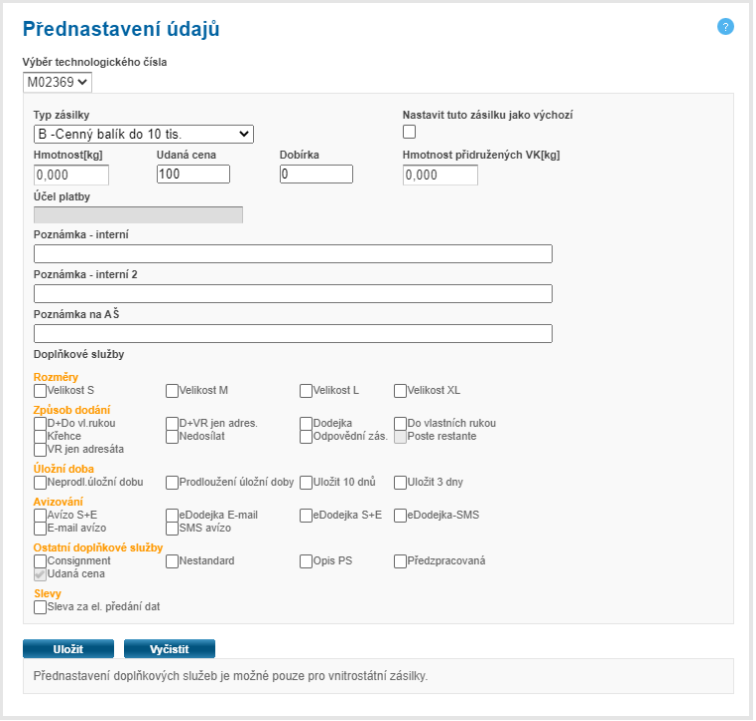This screenshot has height=721, width=756.
Task: Expand the Typ zásilky dropdown
Action: pos(144,134)
